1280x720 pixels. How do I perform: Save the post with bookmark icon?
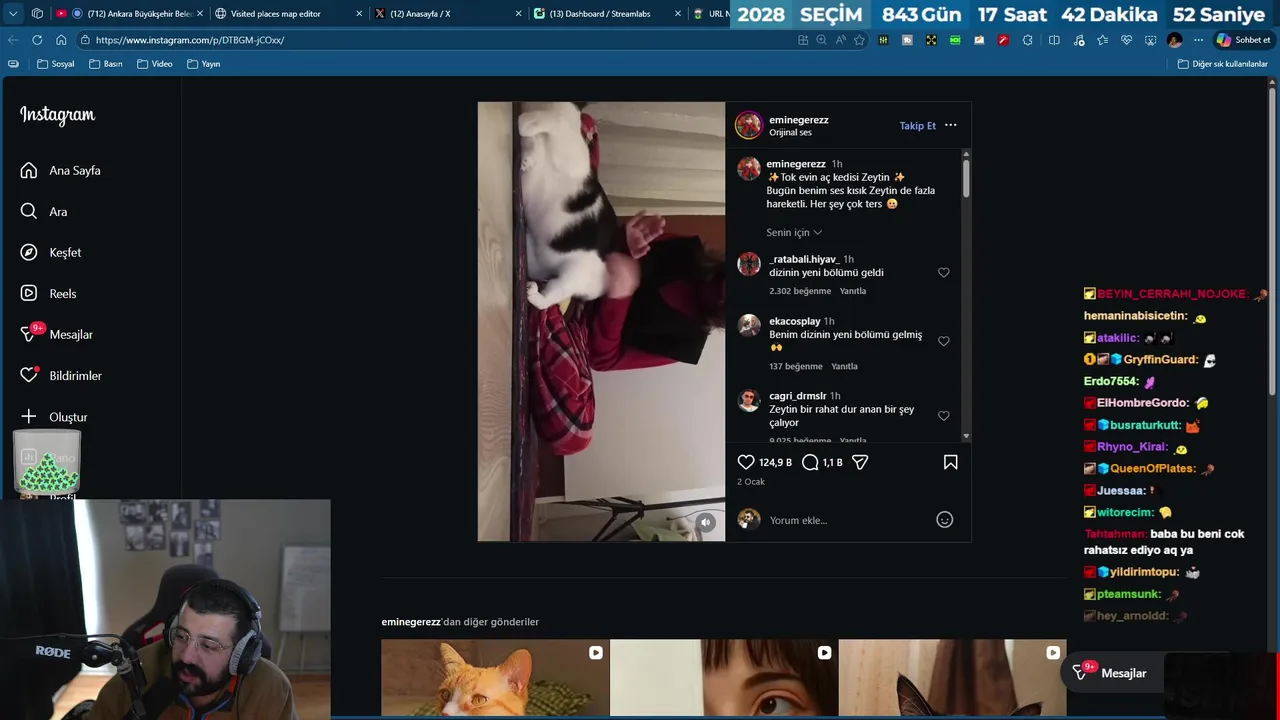(x=950, y=462)
